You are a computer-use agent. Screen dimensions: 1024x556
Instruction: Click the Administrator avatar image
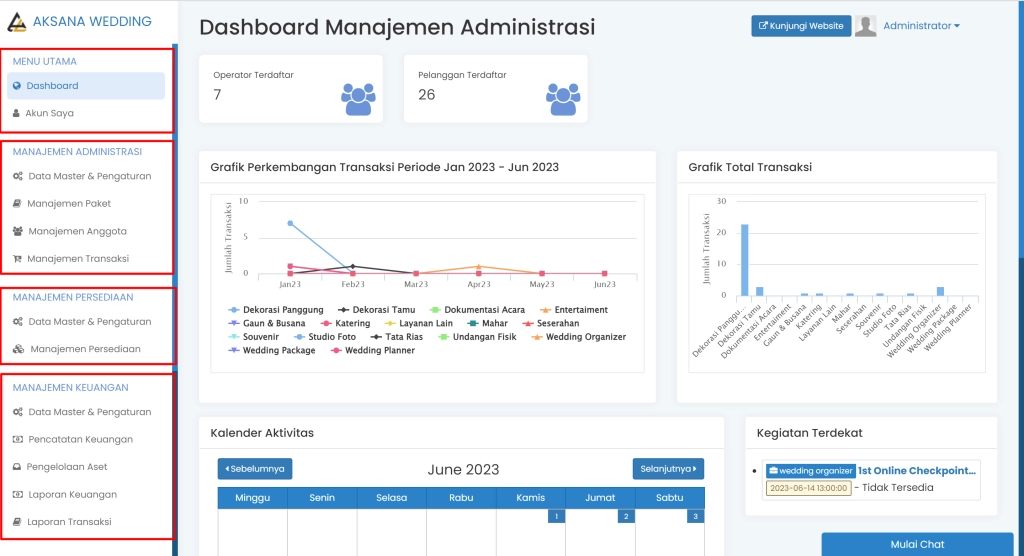866,26
